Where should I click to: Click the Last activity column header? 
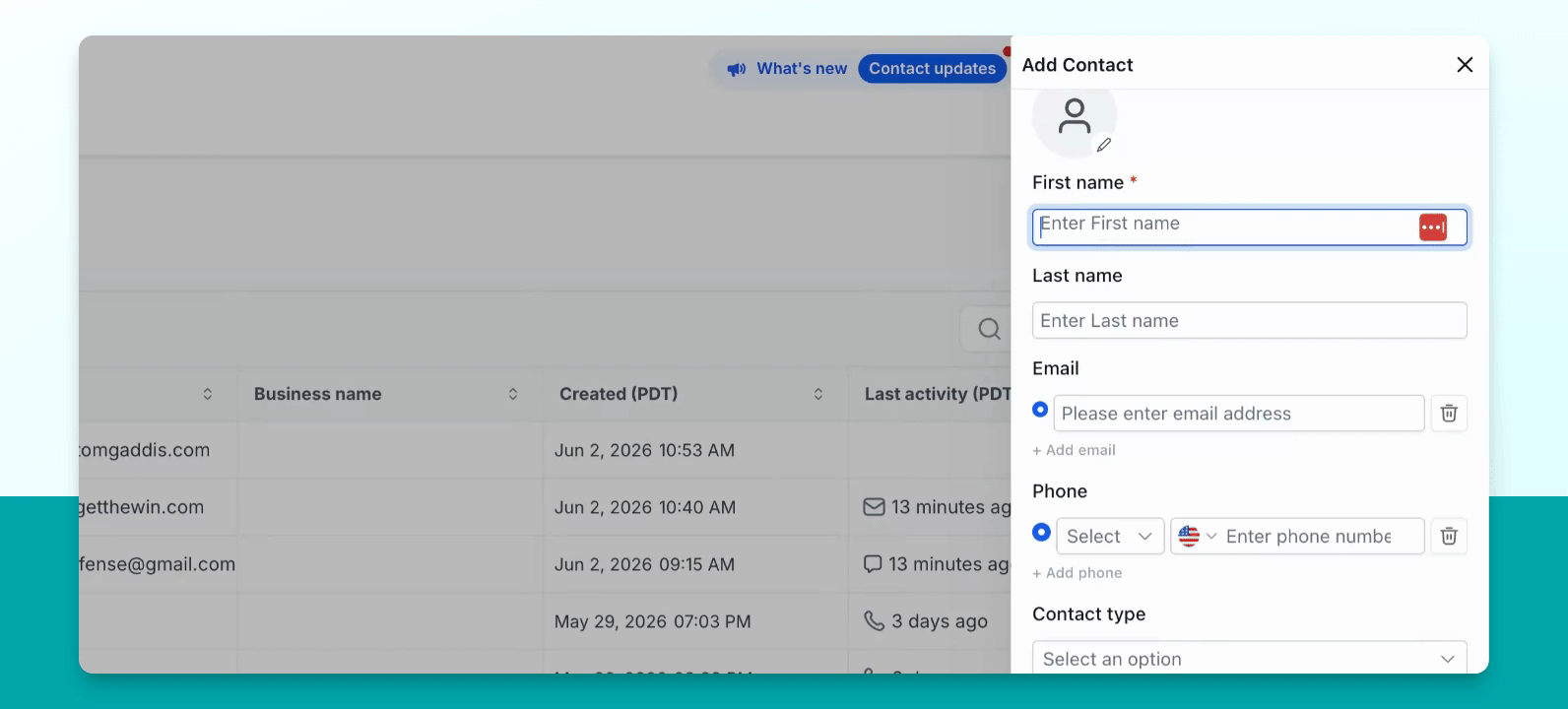[x=937, y=394]
